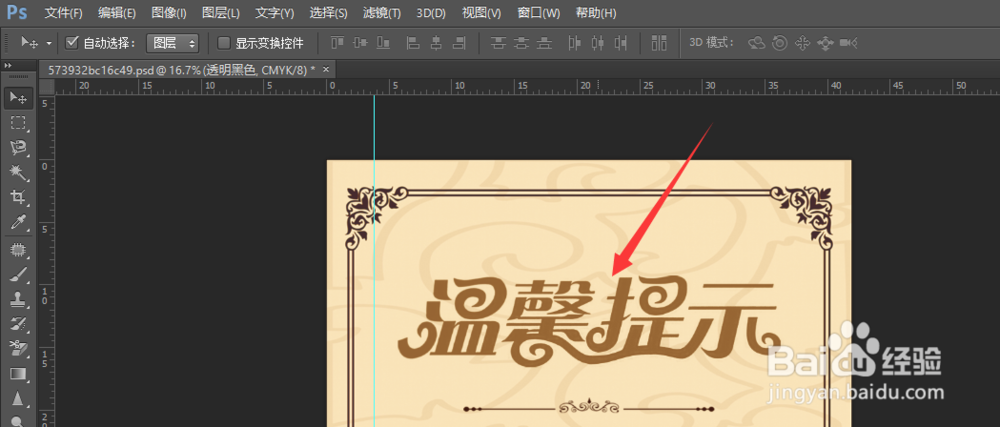This screenshot has width=1000, height=427.
Task: Open the 帮助(H) menu
Action: 596,12
